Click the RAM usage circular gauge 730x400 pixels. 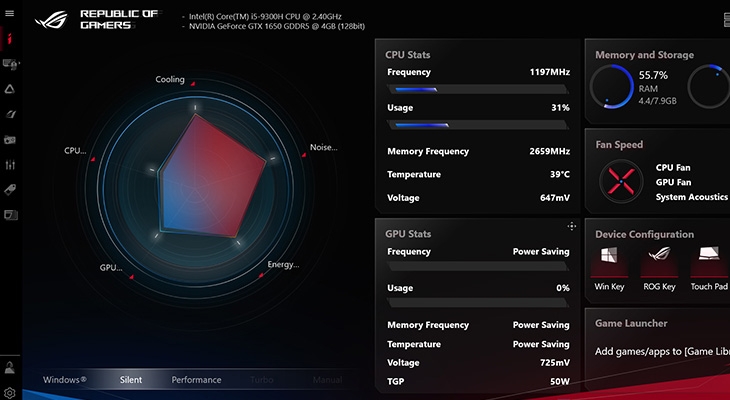click(x=612, y=87)
